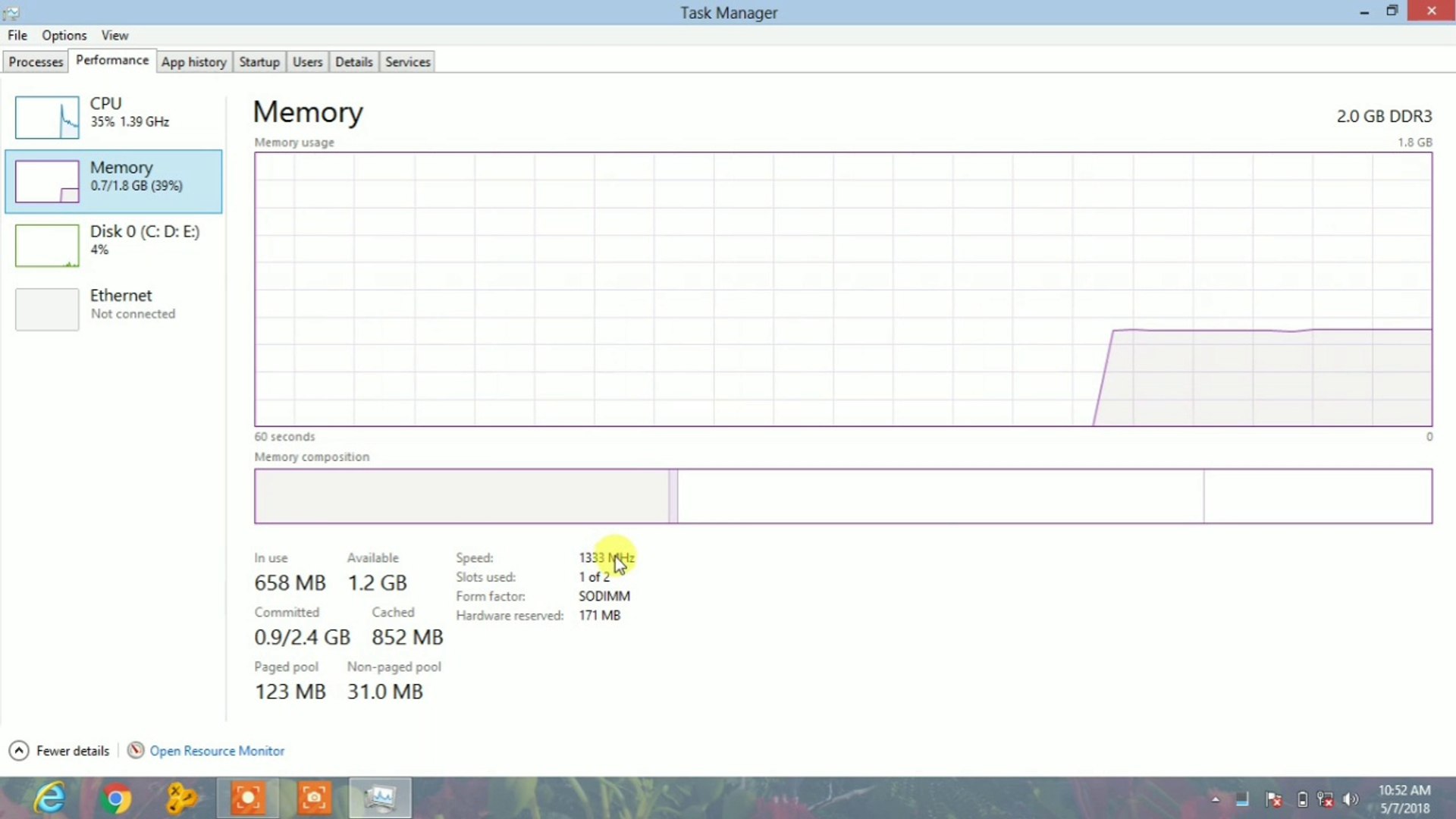Click the volume speaker icon in system tray
Viewport: 1456px width, 819px height.
[1351, 799]
